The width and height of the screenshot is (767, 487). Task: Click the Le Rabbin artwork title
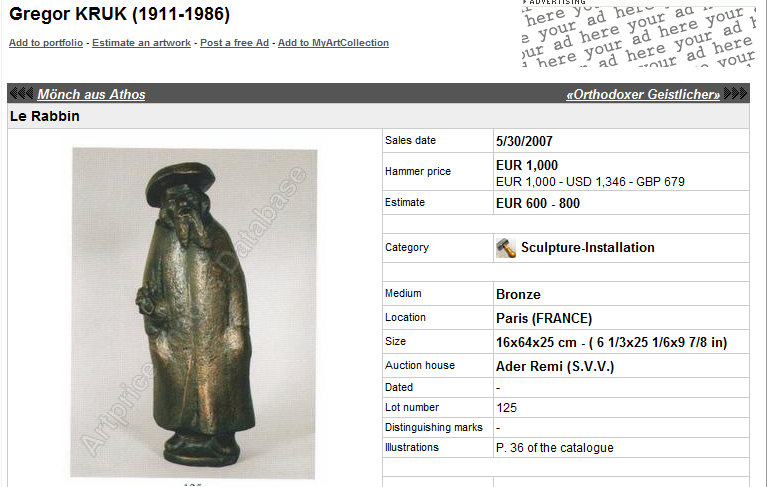click(45, 116)
